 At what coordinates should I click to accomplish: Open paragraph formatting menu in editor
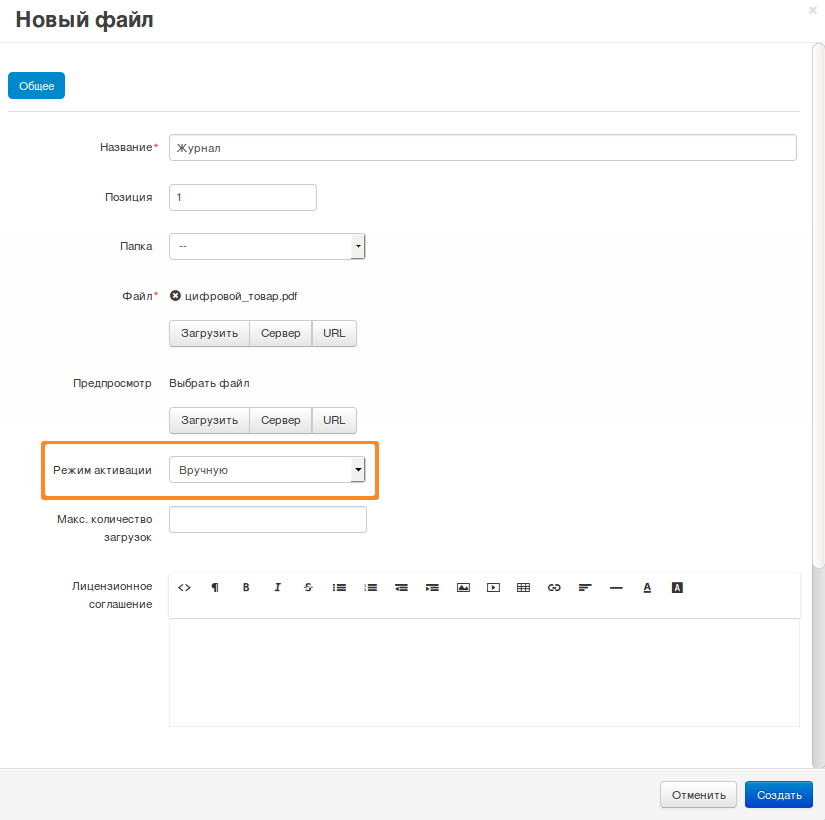click(215, 588)
